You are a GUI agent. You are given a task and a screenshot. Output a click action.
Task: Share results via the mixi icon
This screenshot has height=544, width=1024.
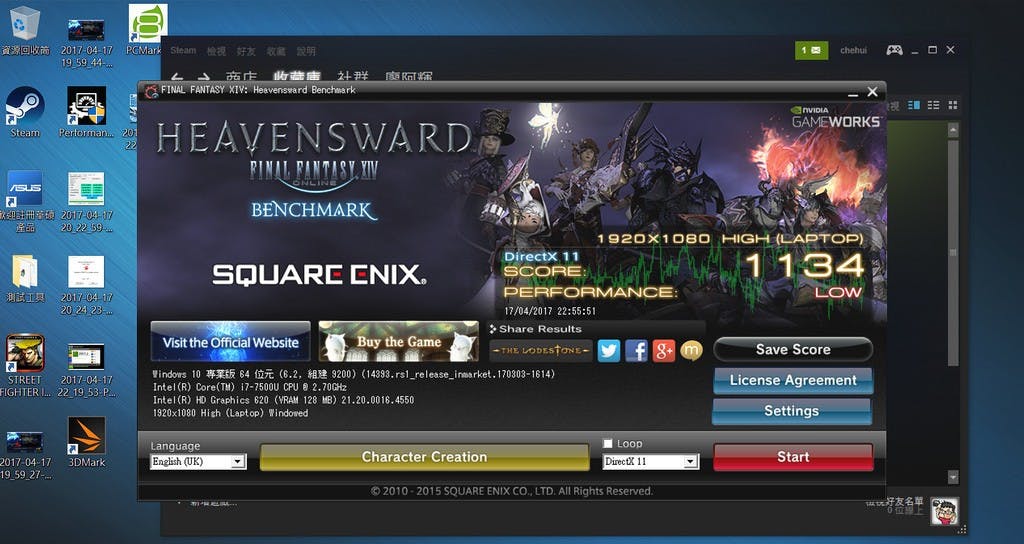click(692, 351)
